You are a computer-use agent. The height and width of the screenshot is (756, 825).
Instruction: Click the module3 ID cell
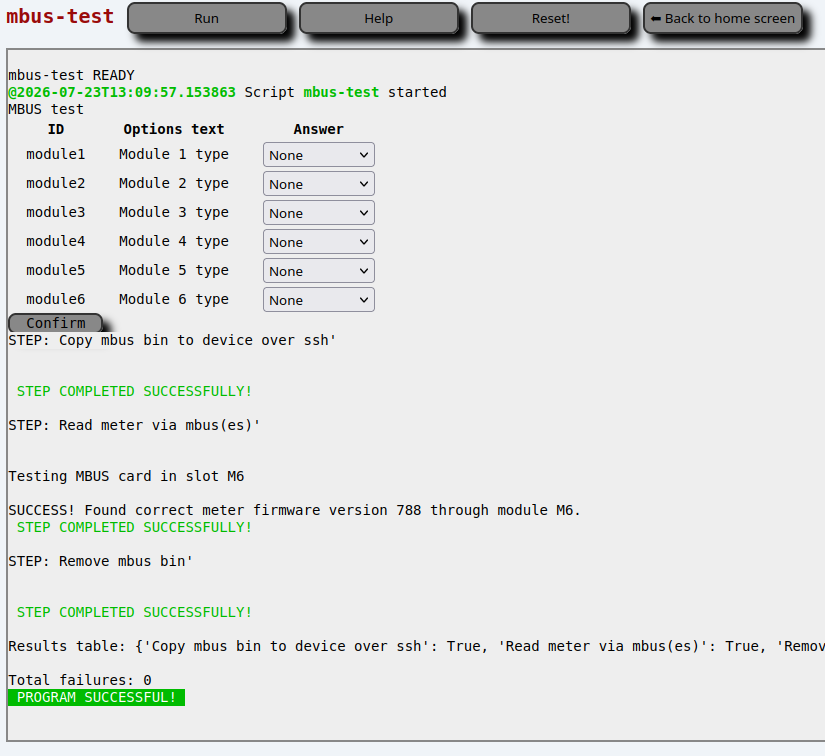click(56, 213)
